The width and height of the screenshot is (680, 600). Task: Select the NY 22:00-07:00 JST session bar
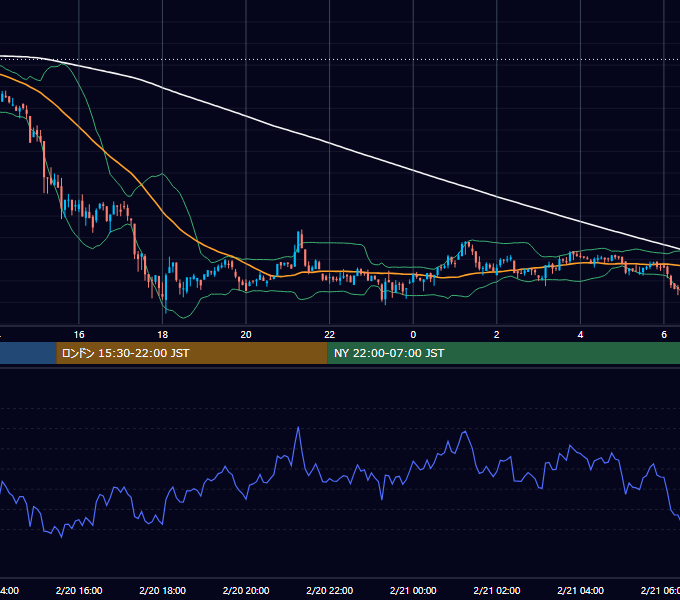click(503, 353)
